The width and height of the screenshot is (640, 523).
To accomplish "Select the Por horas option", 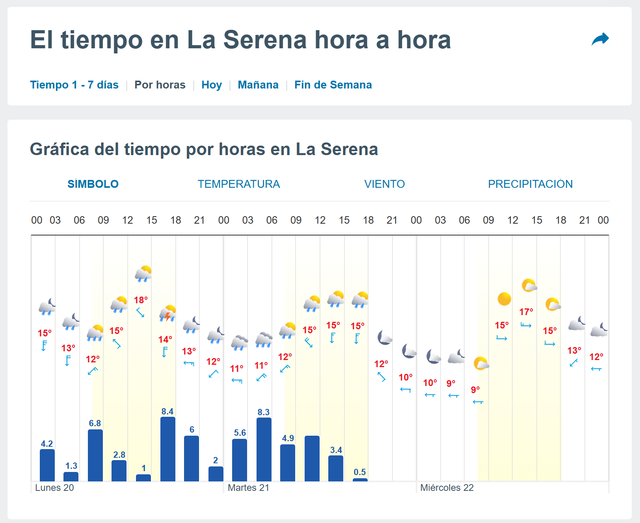I will click(x=160, y=85).
